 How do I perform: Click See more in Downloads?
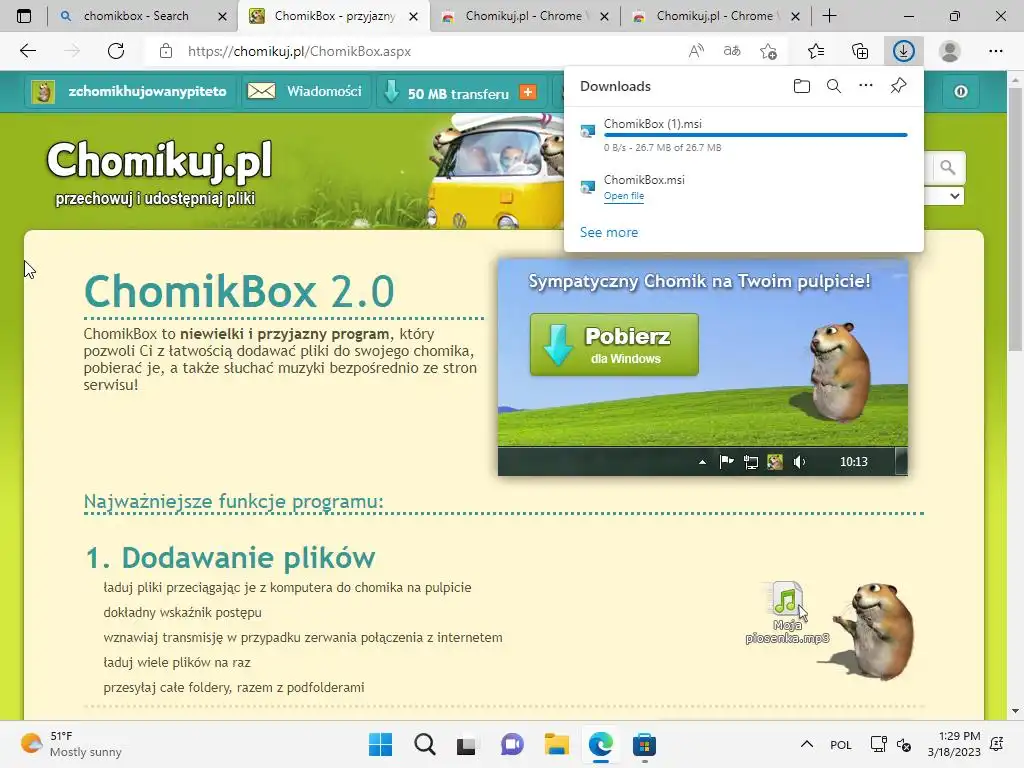point(609,232)
